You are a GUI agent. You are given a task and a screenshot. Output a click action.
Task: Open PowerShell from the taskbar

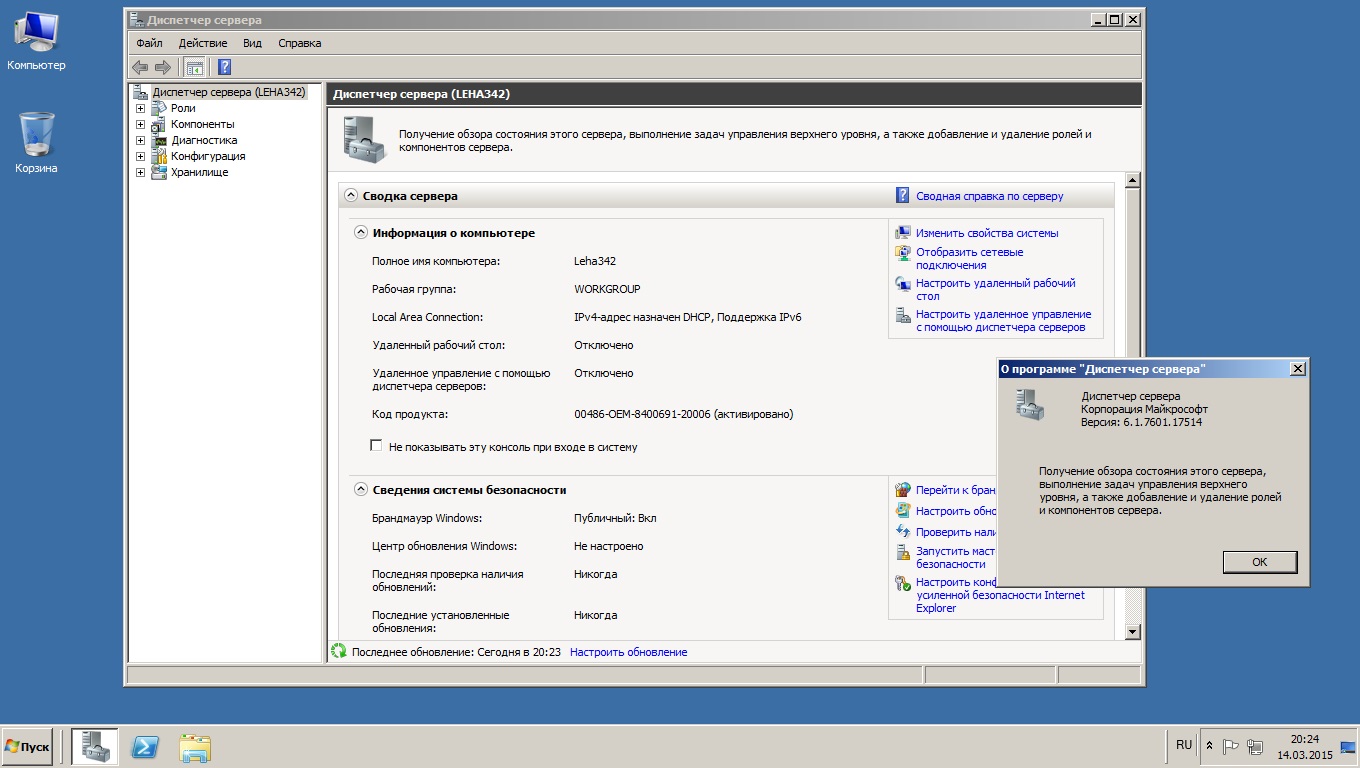point(145,746)
